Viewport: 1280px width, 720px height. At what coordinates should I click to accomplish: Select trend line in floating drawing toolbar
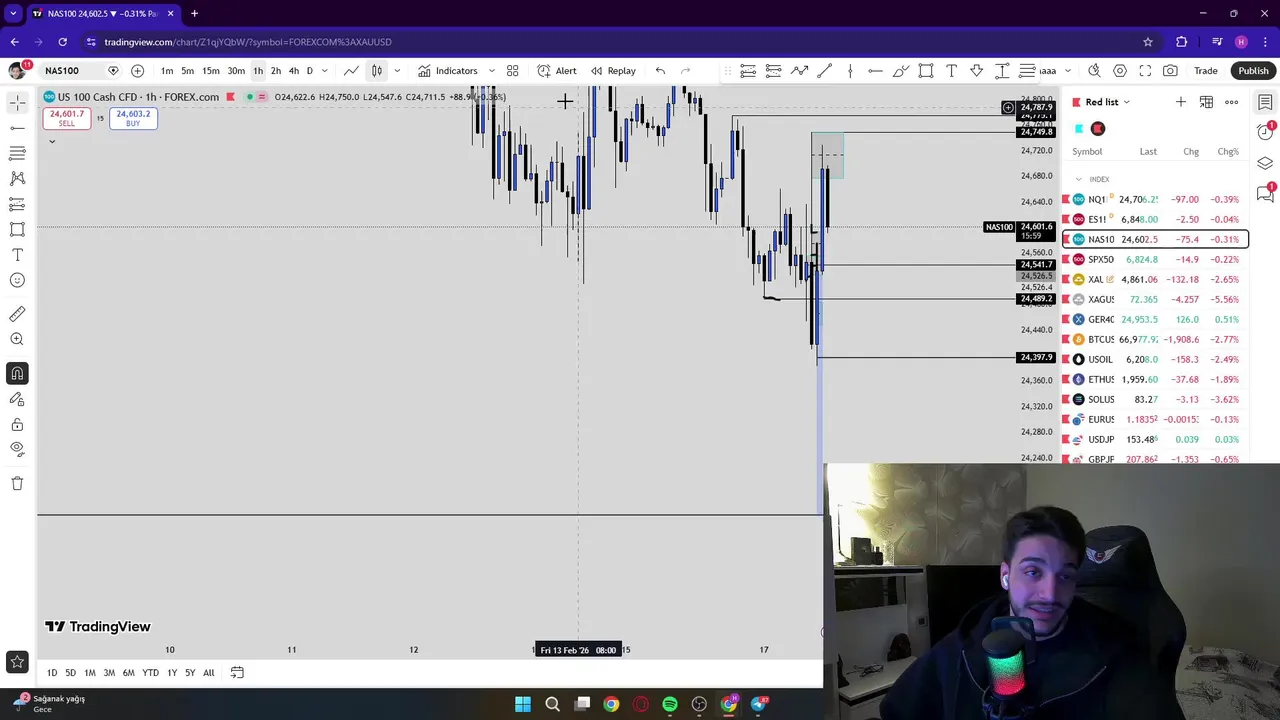[x=825, y=71]
